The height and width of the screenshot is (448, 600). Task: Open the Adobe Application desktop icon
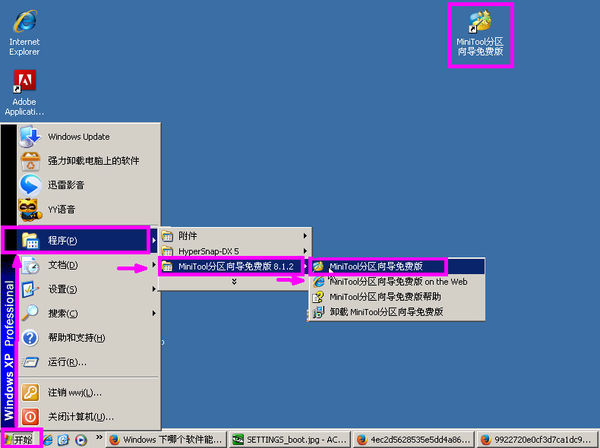24,84
